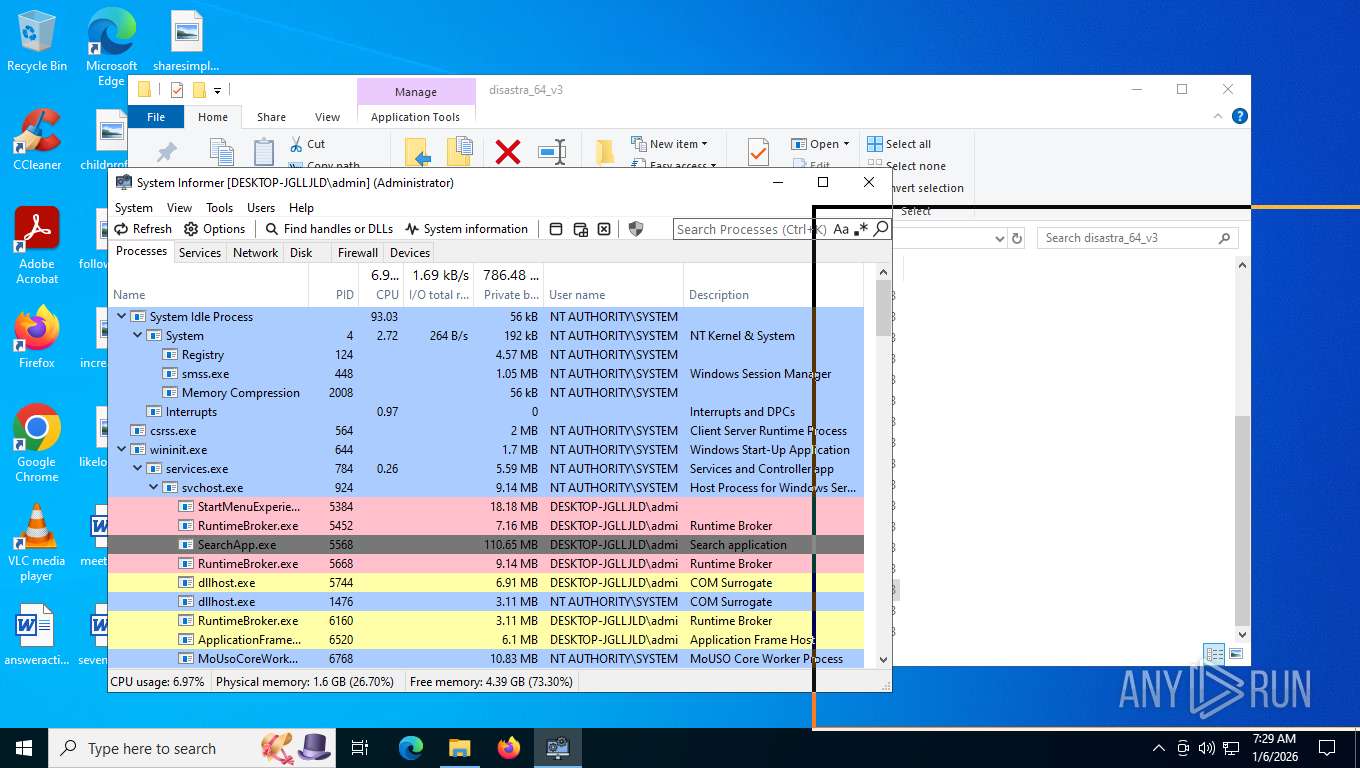The height and width of the screenshot is (768, 1360).
Task: Collapse the wininit.exe tree node
Action: [122, 450]
